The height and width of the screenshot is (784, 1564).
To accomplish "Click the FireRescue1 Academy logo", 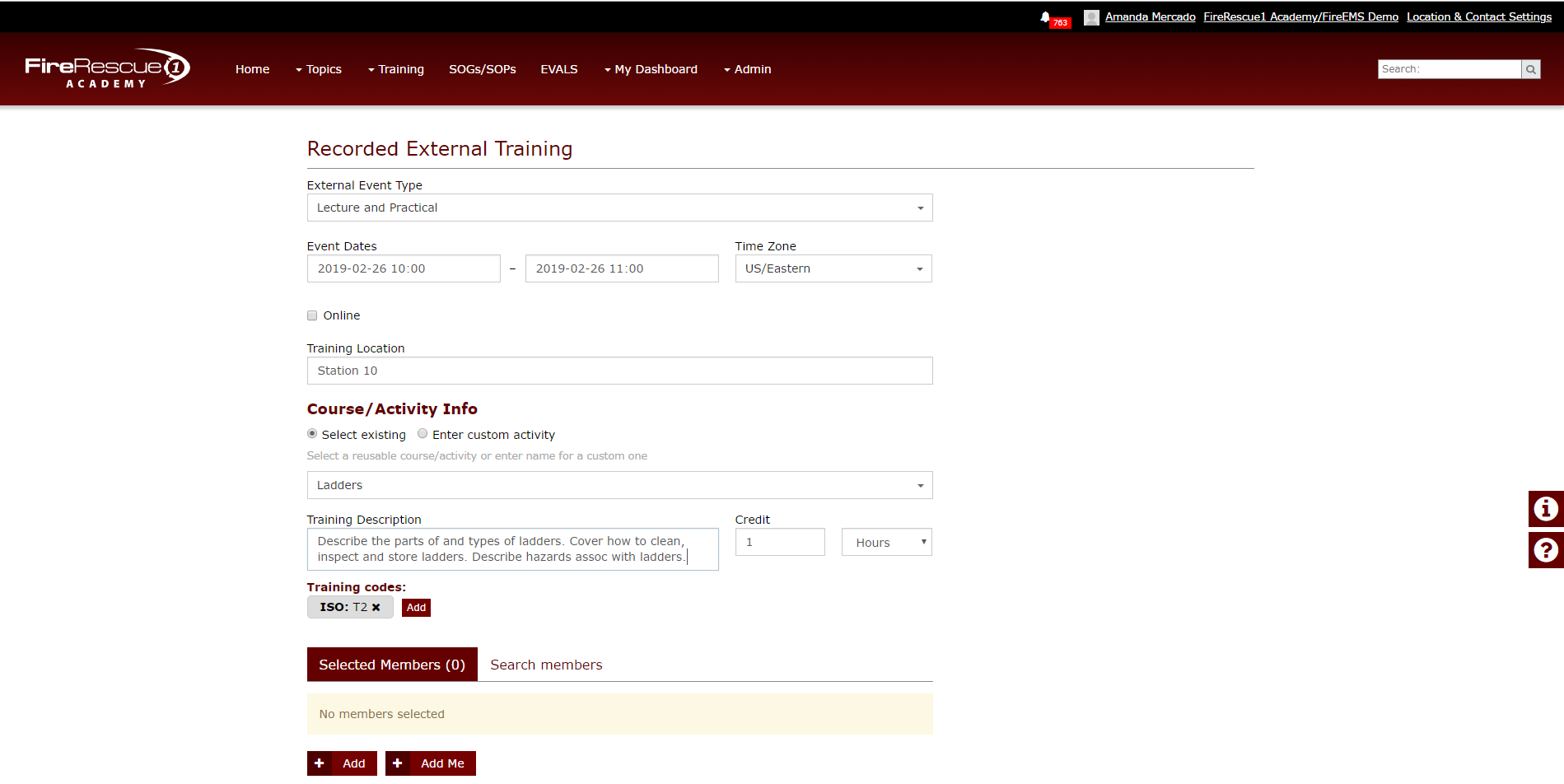I will pyautogui.click(x=108, y=69).
